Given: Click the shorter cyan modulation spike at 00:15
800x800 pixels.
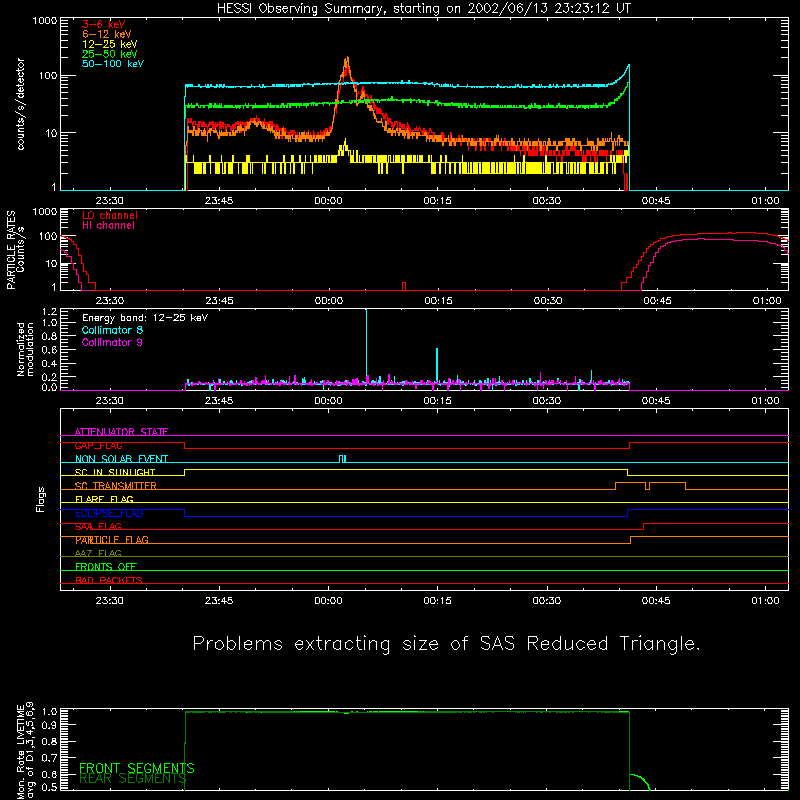Looking at the screenshot, I should click(x=437, y=364).
